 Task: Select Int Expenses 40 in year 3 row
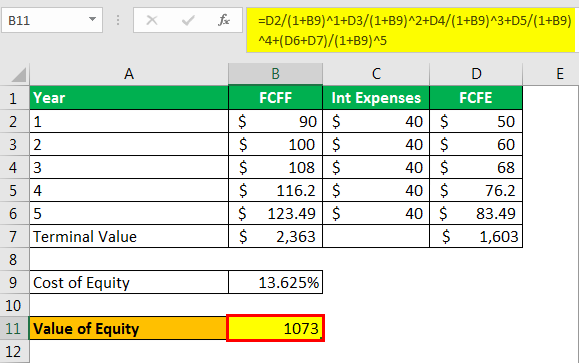[376, 167]
